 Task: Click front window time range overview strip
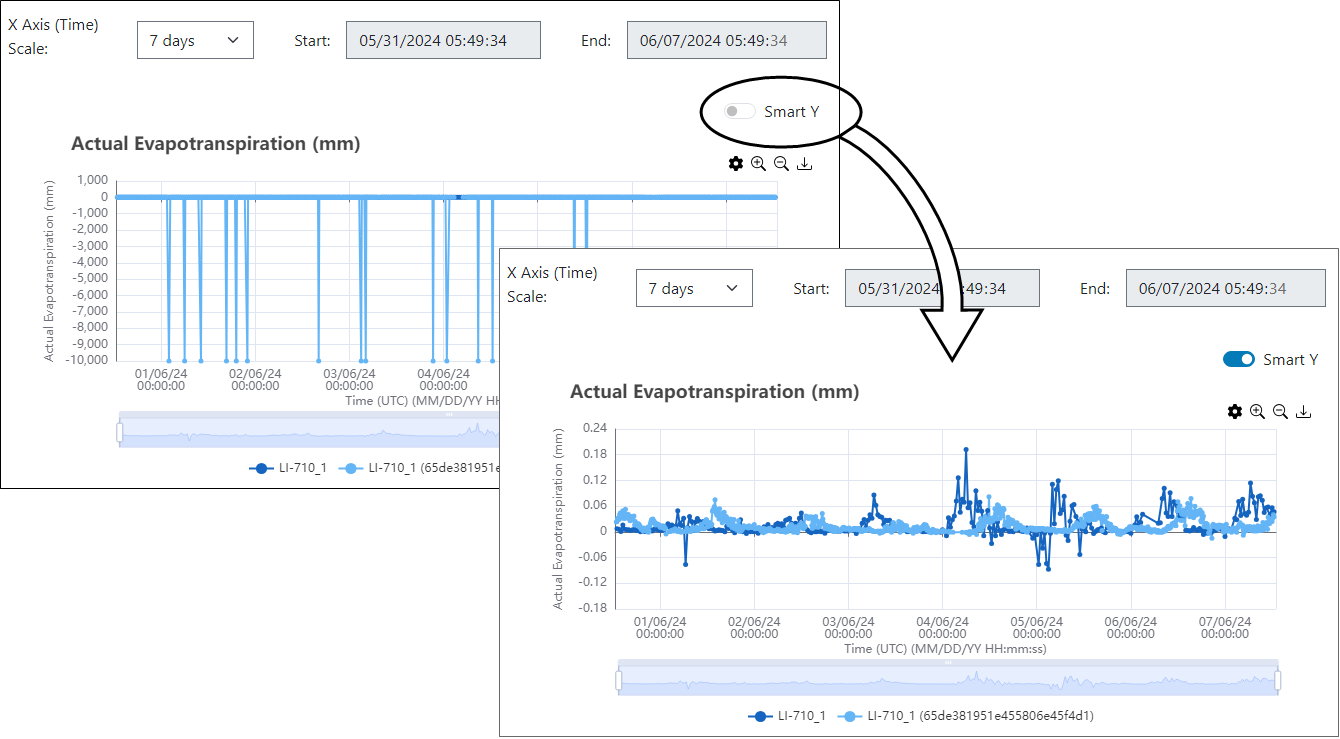948,681
